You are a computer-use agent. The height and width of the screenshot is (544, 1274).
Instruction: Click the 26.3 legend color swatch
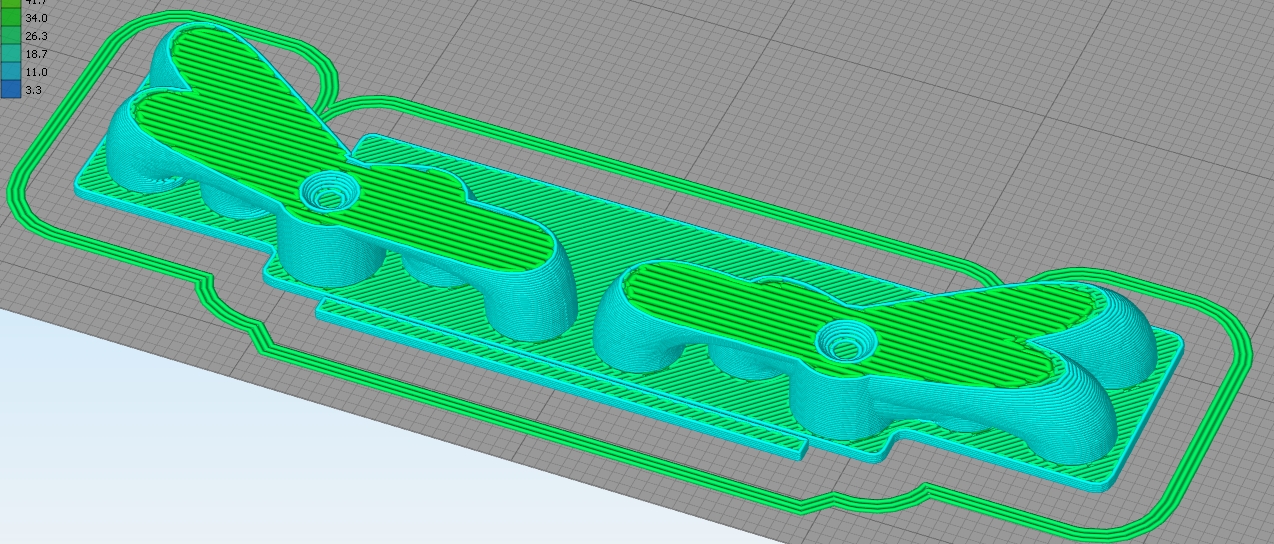[x=12, y=36]
